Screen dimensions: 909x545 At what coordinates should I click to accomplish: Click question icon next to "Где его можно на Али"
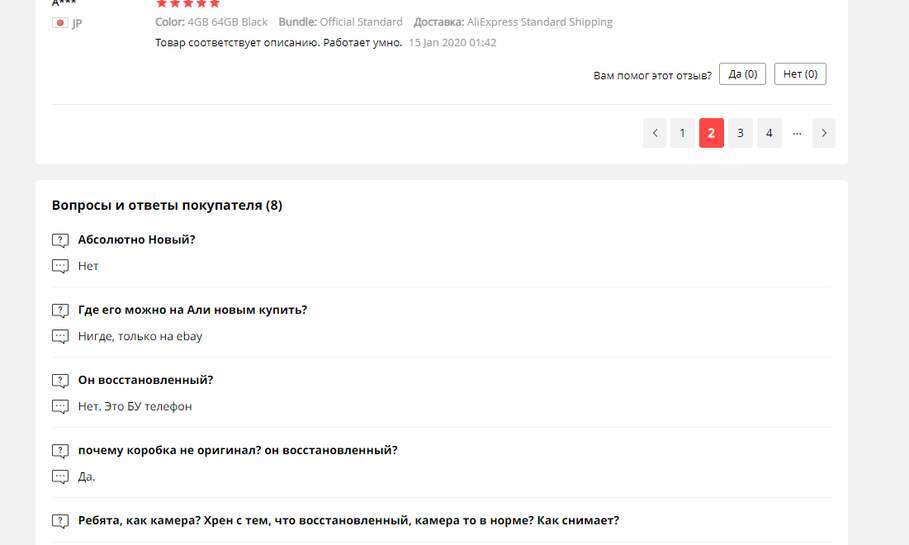click(60, 310)
